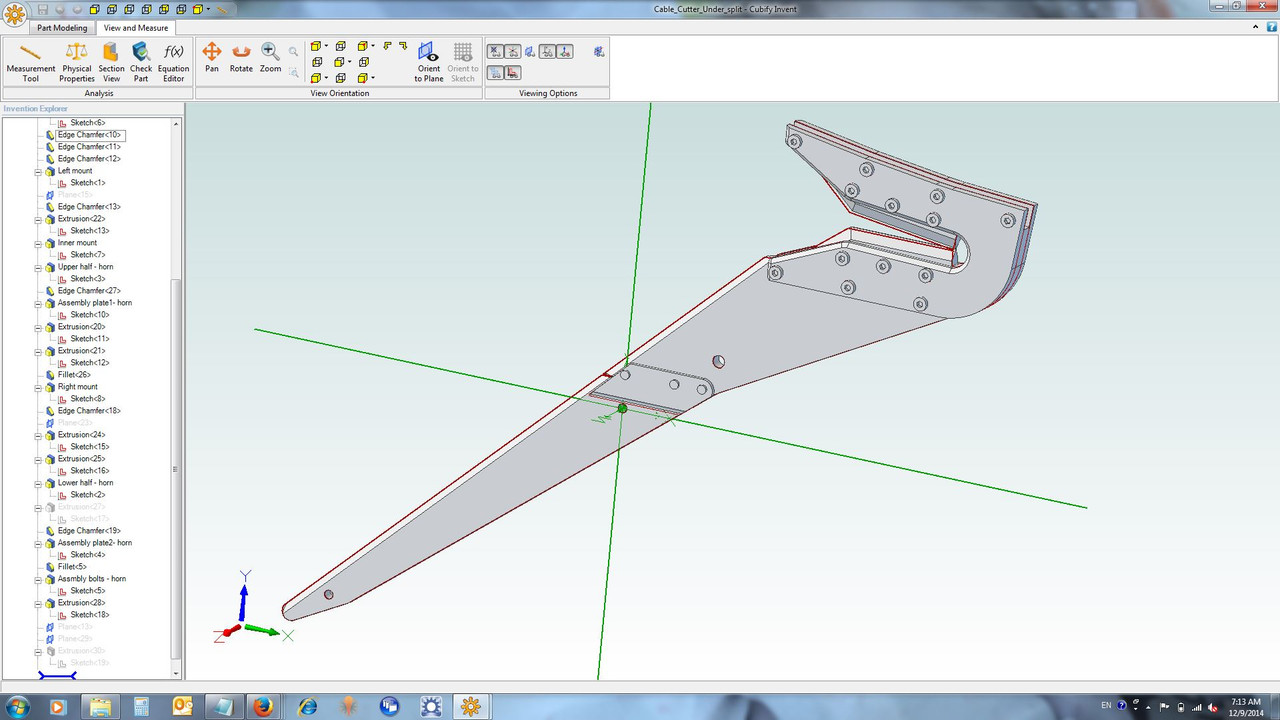The width and height of the screenshot is (1280, 720).
Task: Select Assembly plate2- horn feature
Action: pyautogui.click(x=94, y=543)
